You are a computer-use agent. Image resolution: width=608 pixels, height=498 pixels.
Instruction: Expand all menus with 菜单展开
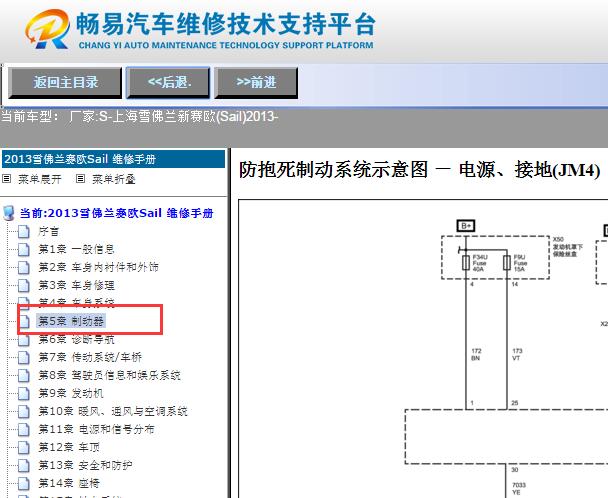40,179
